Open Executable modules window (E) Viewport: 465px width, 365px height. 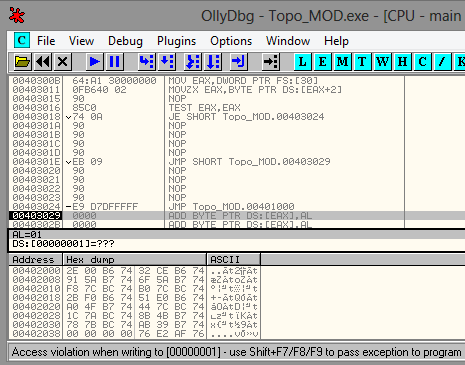[x=322, y=62]
